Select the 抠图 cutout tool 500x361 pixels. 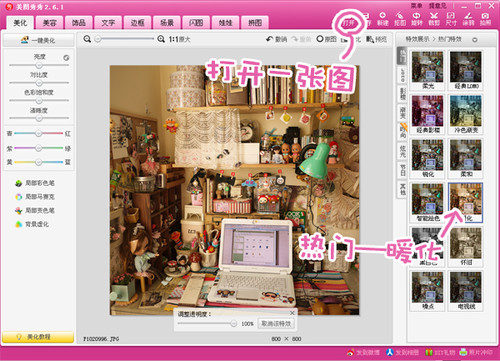(400, 19)
